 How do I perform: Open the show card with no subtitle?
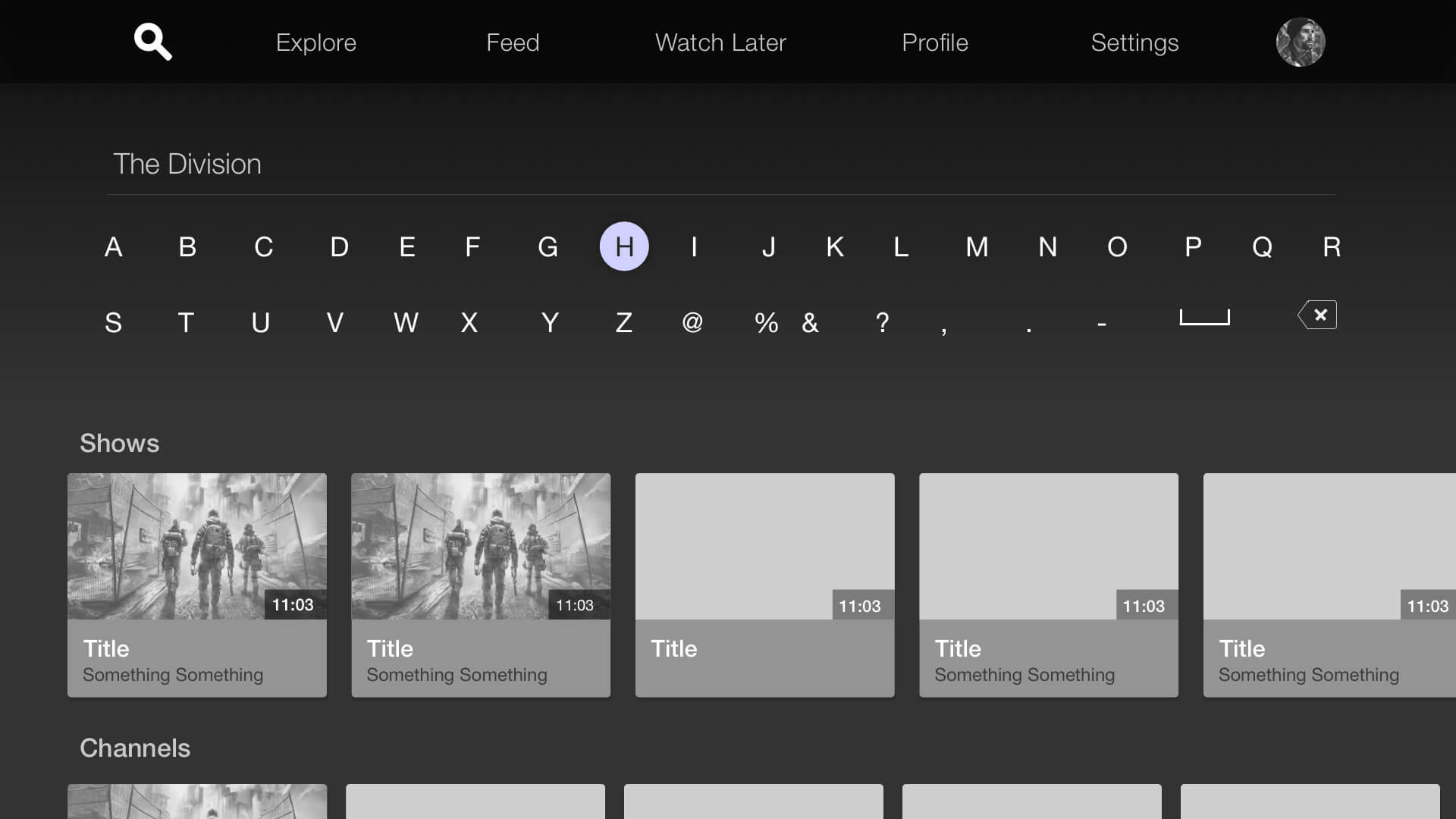(x=764, y=585)
